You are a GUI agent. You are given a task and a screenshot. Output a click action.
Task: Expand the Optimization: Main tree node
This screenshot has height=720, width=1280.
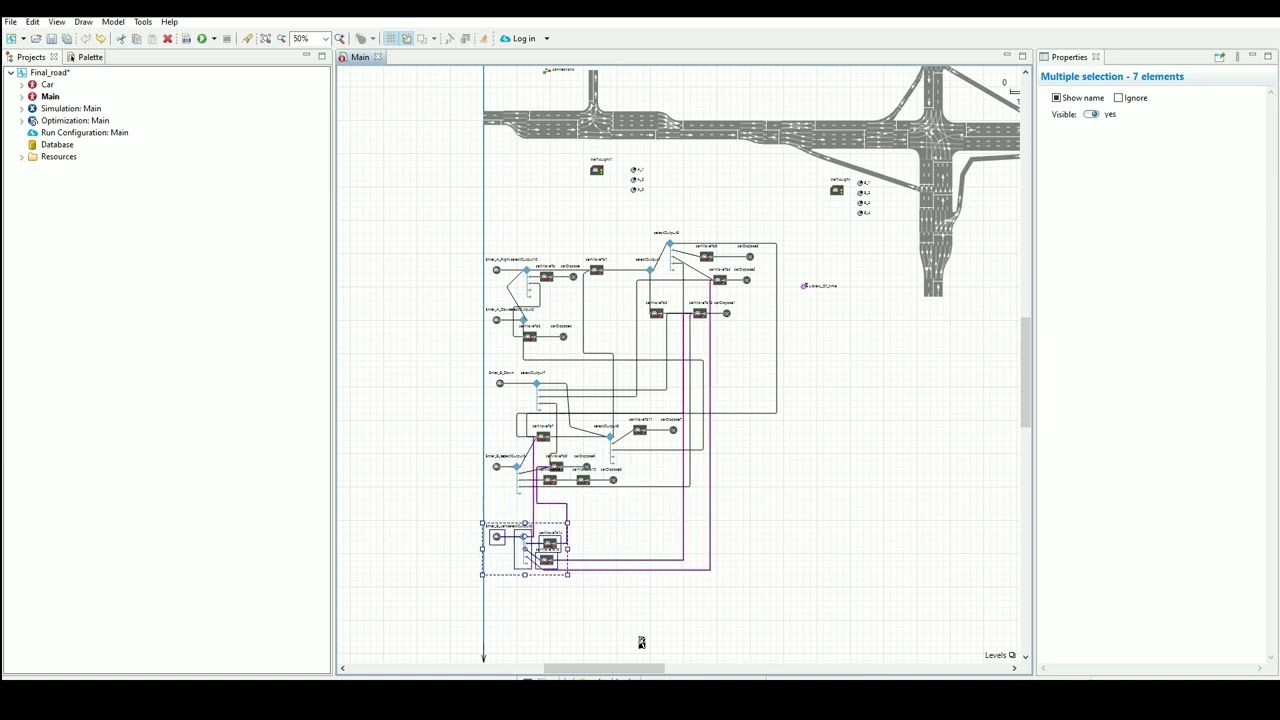[21, 121]
